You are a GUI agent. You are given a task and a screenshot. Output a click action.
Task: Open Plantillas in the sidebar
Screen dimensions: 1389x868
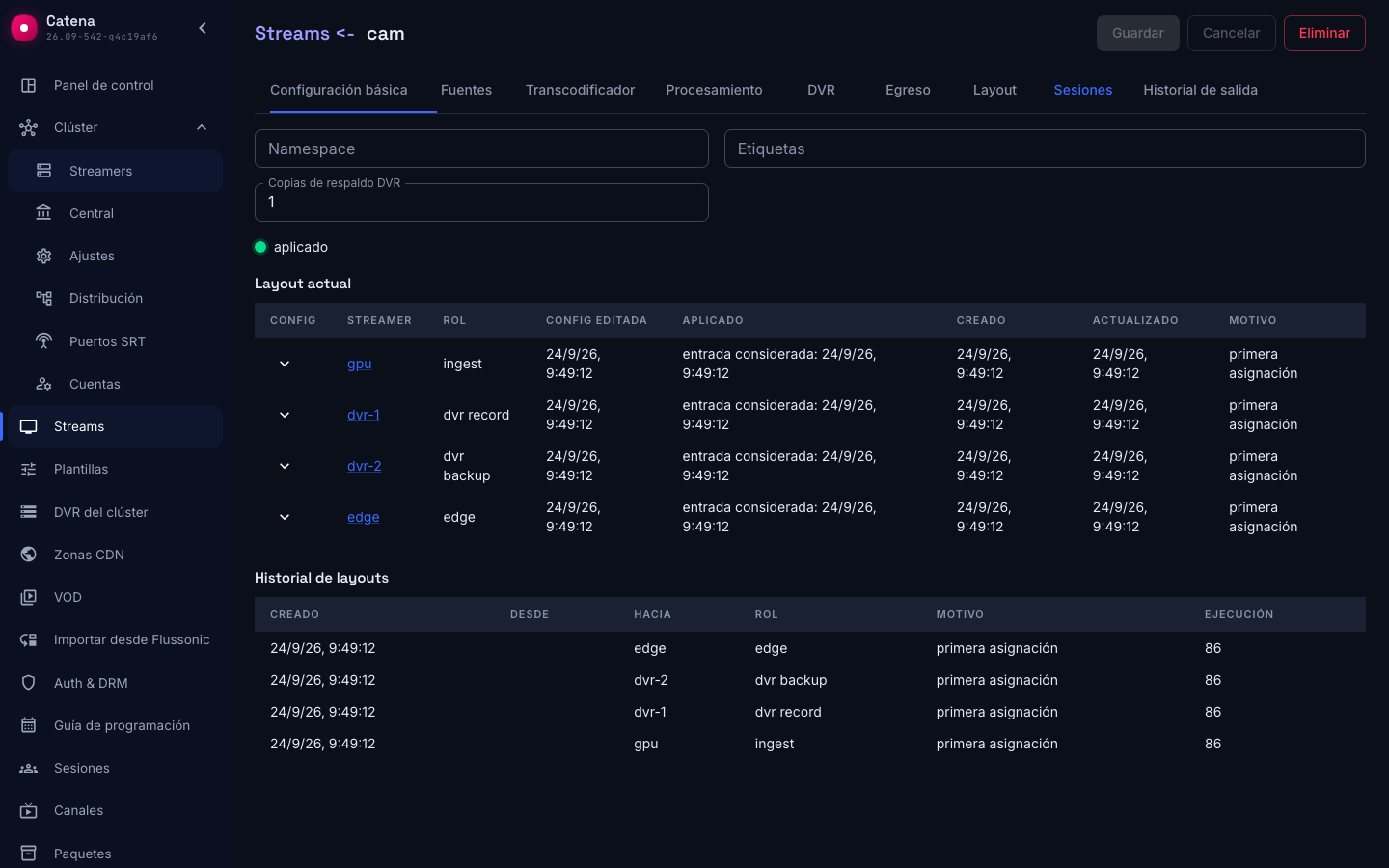click(115, 469)
